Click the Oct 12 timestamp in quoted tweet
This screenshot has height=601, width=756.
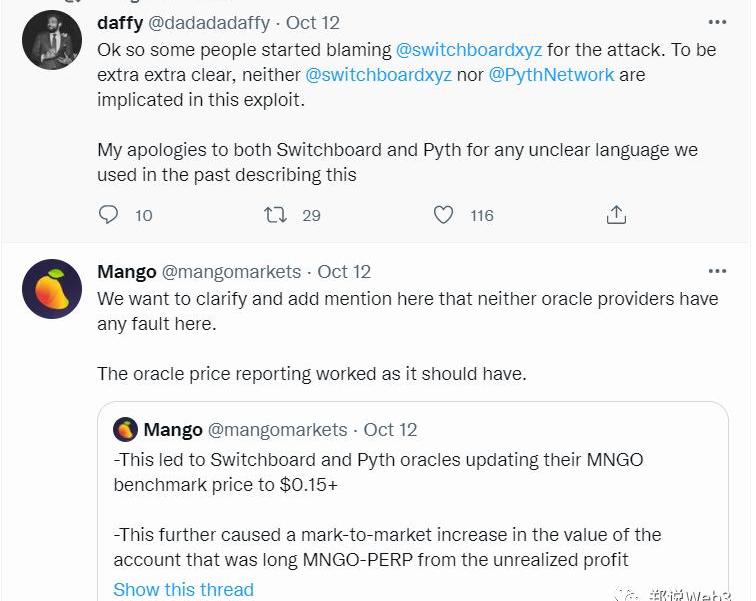(x=390, y=430)
